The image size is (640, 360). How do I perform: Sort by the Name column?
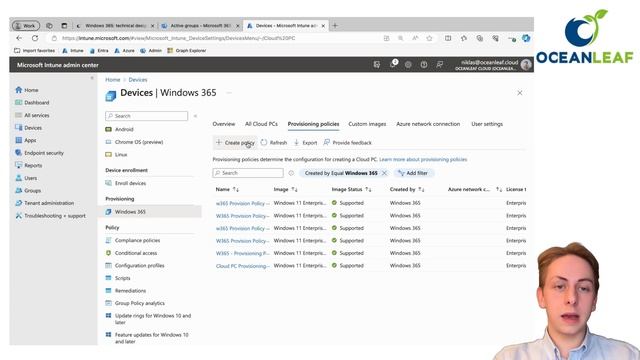click(x=227, y=189)
